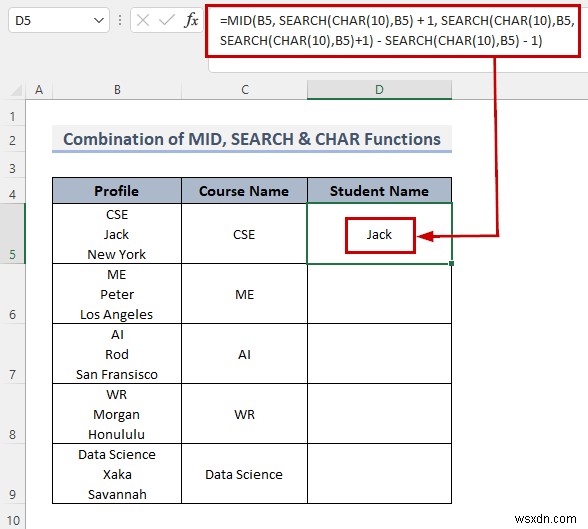Open the Insert Function fx dialog
The width and height of the screenshot is (588, 529).
pos(191,20)
